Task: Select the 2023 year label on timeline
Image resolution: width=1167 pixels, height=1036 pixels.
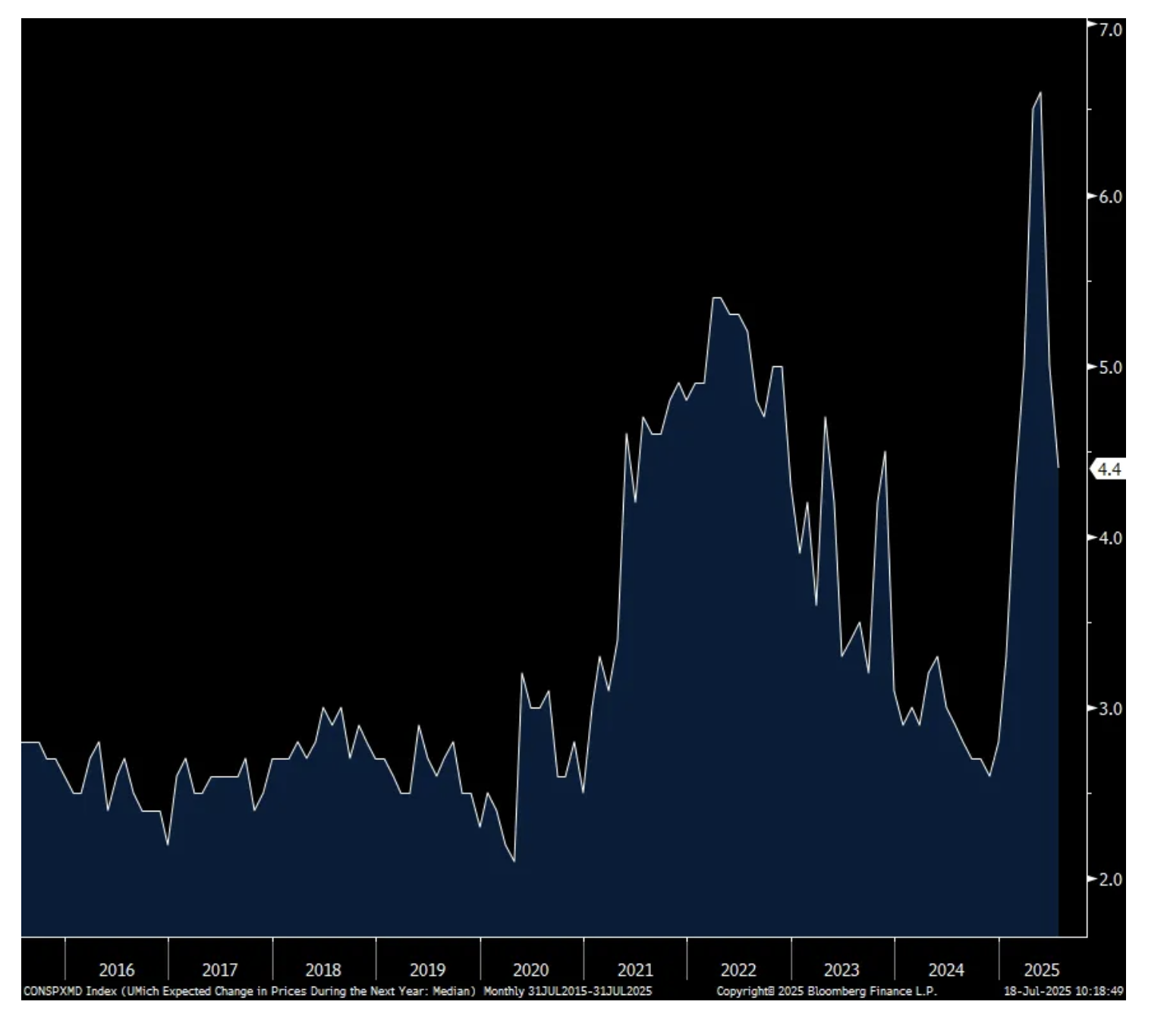Action: click(841, 970)
